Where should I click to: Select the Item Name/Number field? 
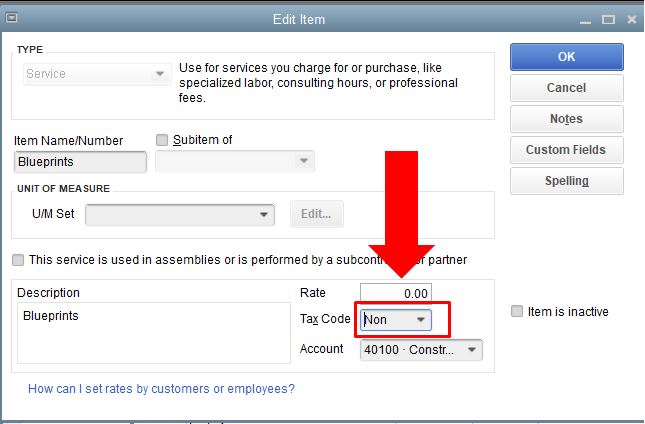coord(80,162)
